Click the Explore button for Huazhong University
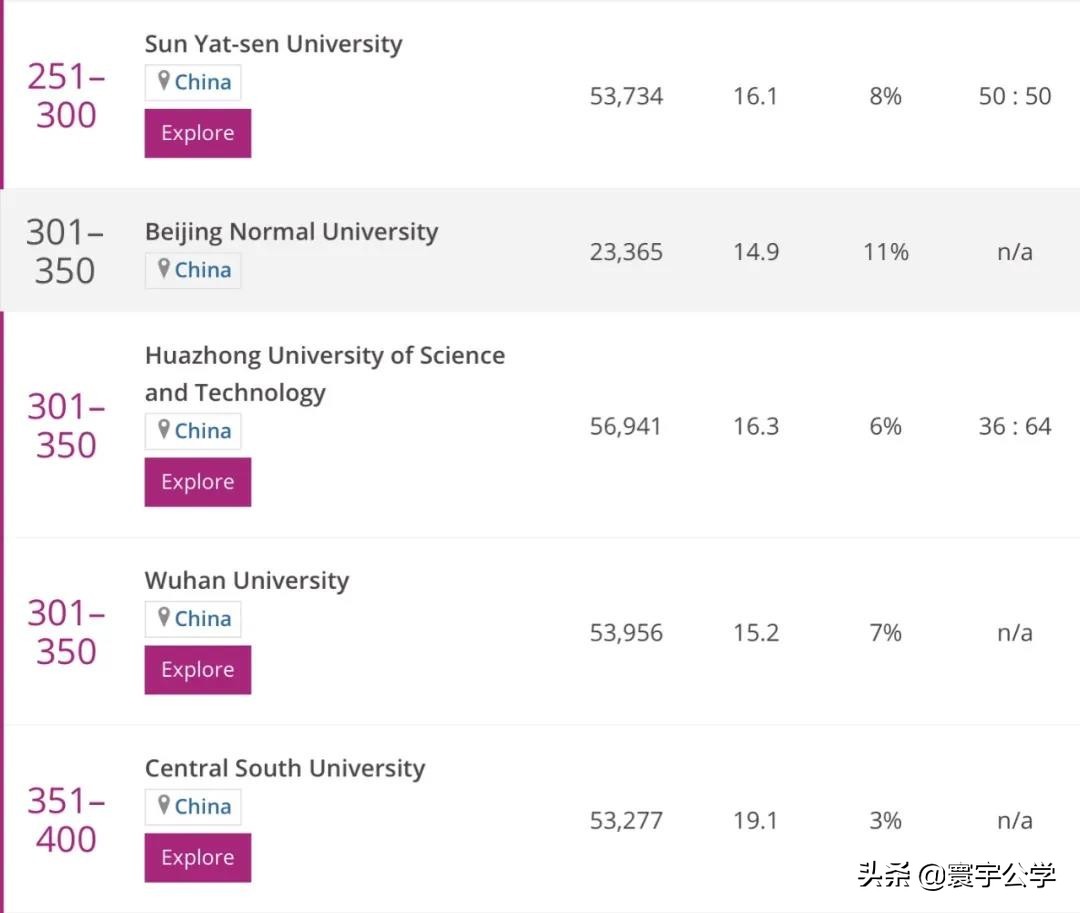 pos(197,481)
